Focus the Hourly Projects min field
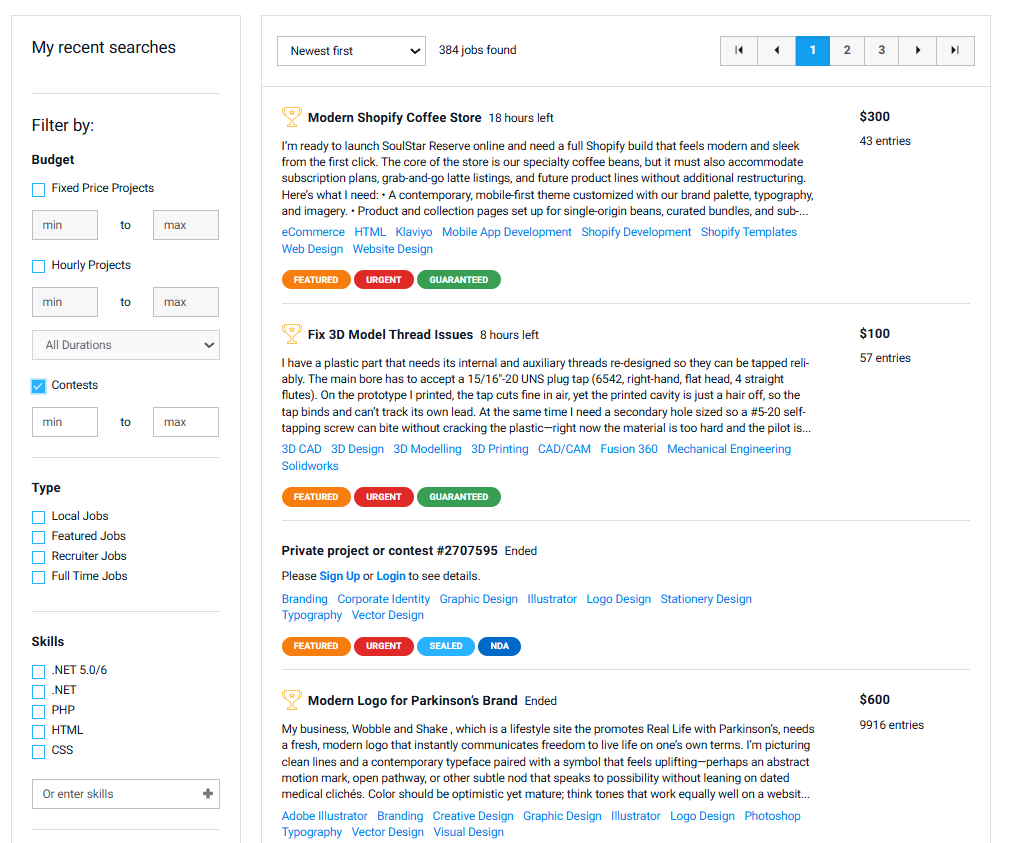Image resolution: width=1022 pixels, height=843 pixels. coord(65,302)
